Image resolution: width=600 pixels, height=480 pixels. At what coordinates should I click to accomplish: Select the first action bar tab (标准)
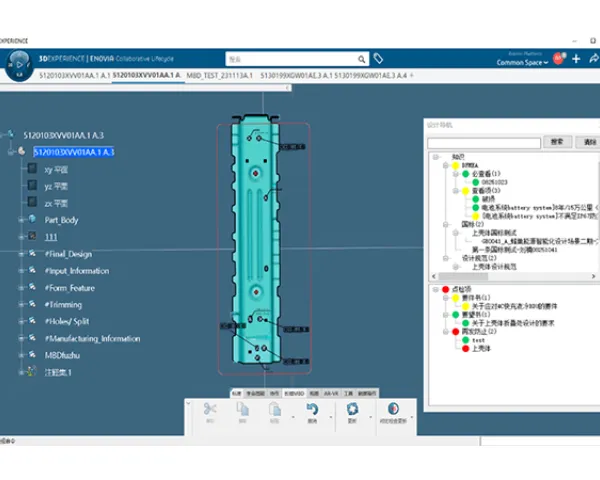point(236,393)
